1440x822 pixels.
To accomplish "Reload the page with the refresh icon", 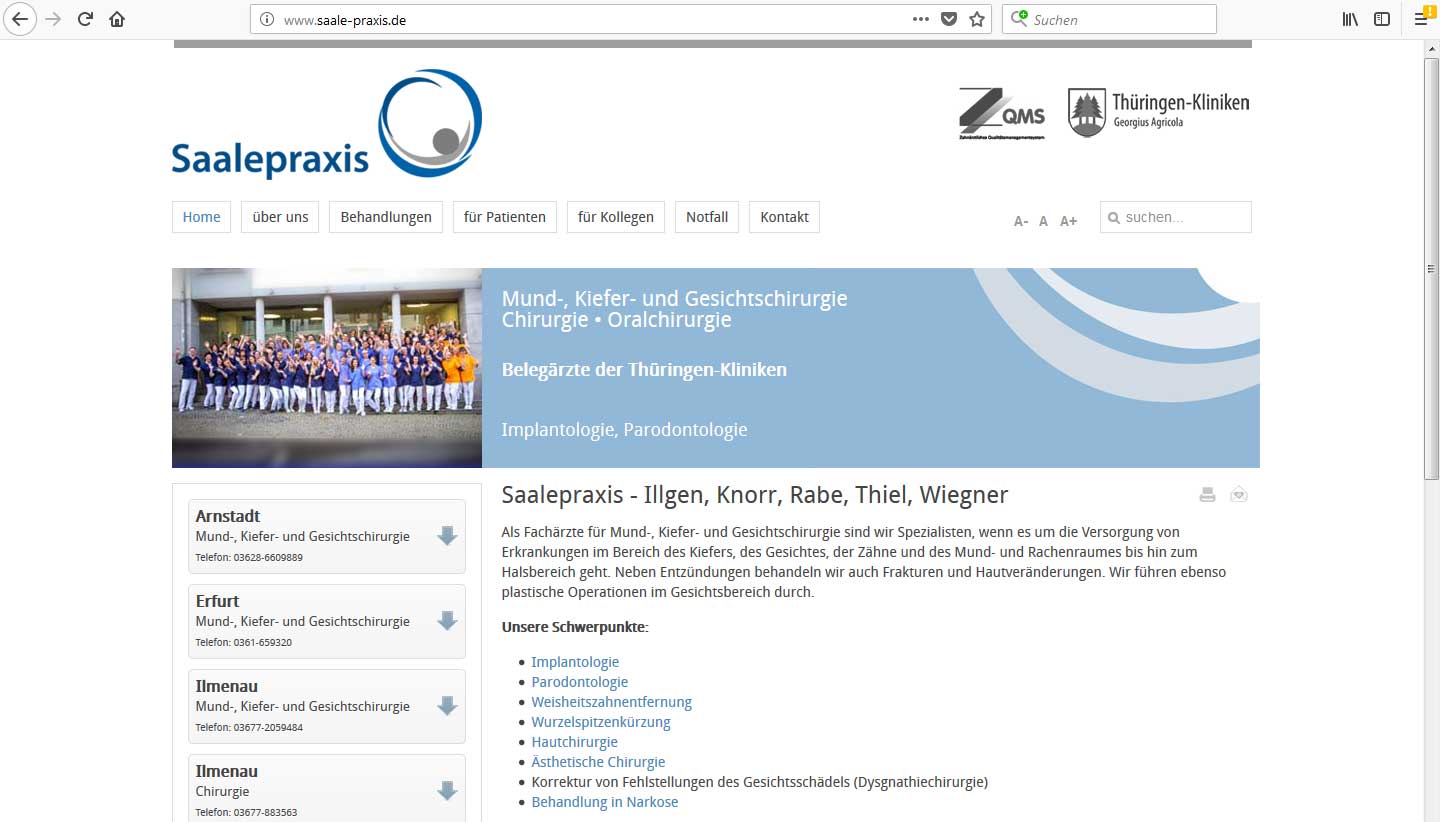I will [85, 19].
